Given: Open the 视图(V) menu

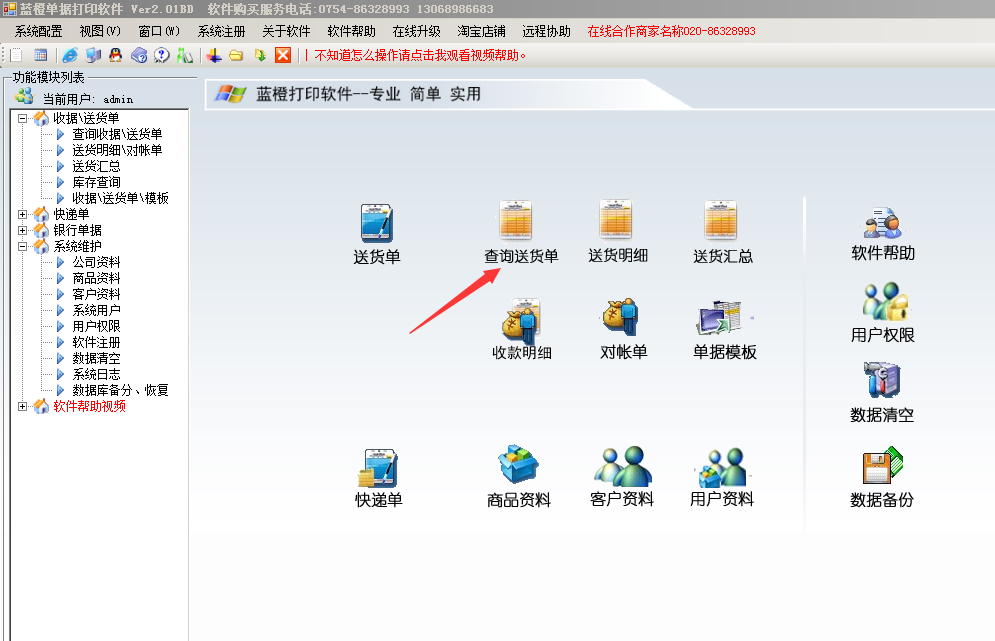Looking at the screenshot, I should pyautogui.click(x=100, y=31).
